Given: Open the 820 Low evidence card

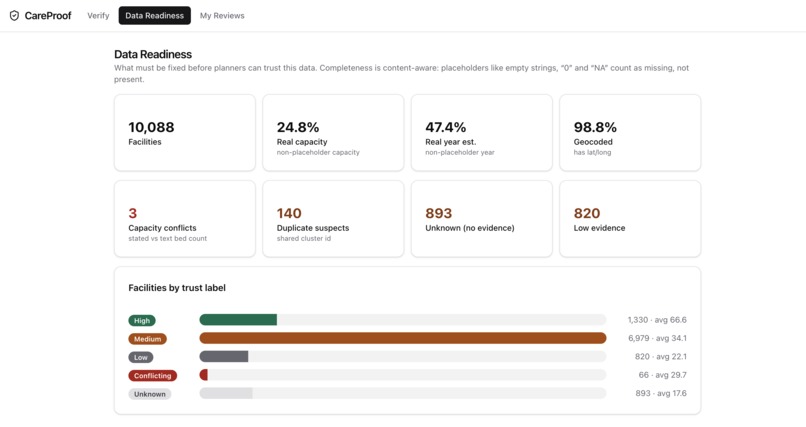Looking at the screenshot, I should point(630,218).
